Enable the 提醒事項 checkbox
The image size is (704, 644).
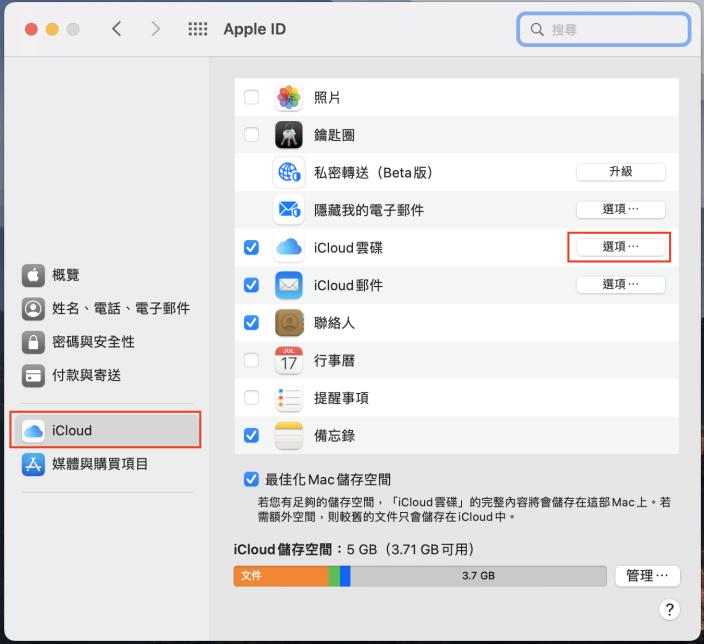tap(251, 398)
